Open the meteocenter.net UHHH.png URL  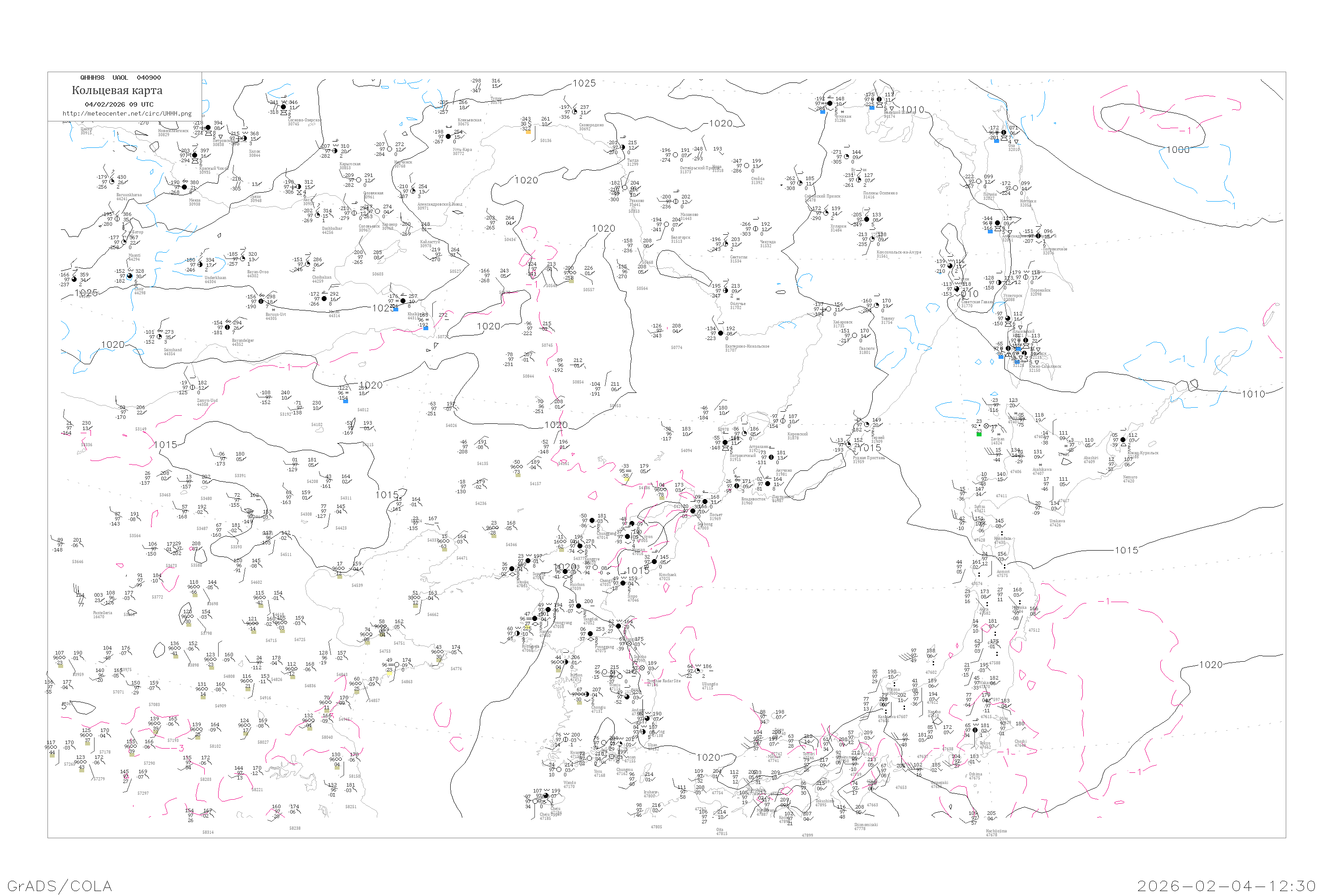coord(127,114)
